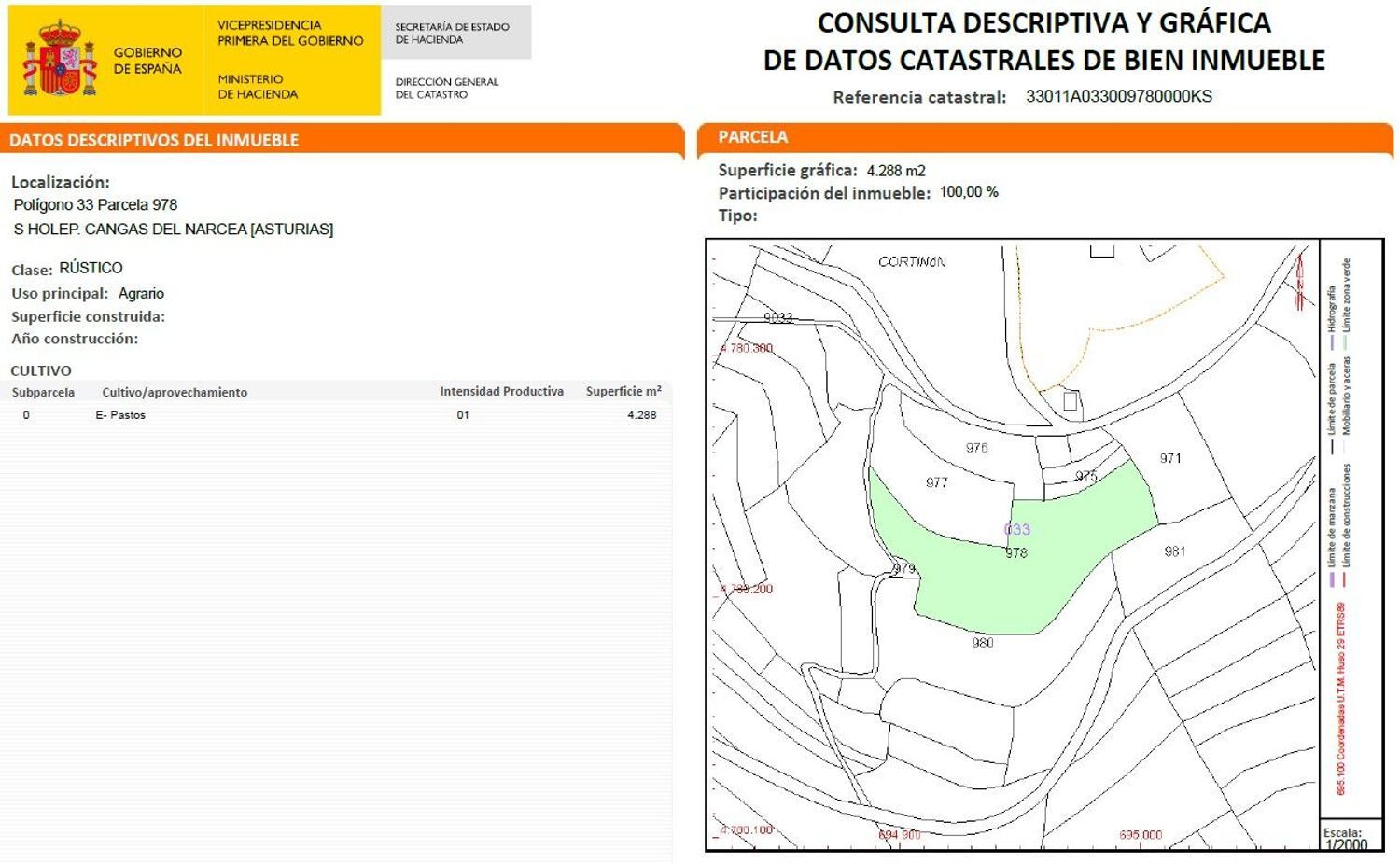
Task: Click the Superficie m² column header
Action: pos(623,392)
